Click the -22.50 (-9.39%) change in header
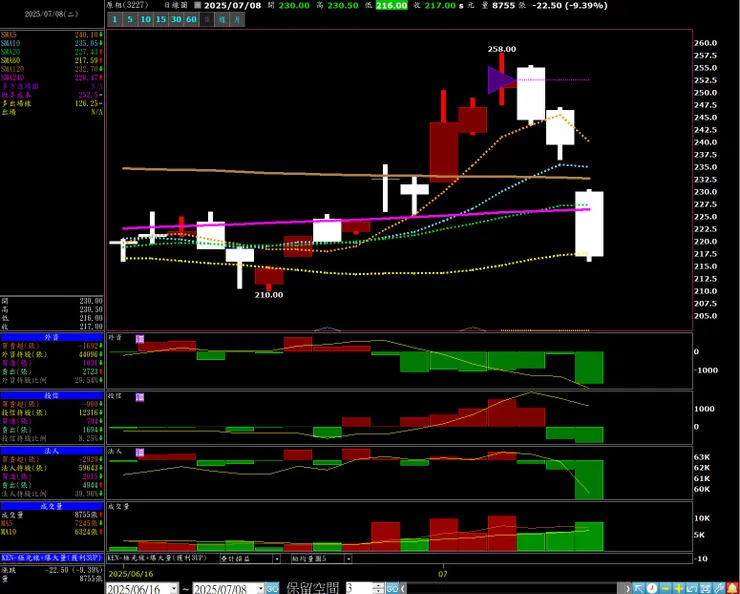This screenshot has height=594, width=740. pyautogui.click(x=570, y=6)
